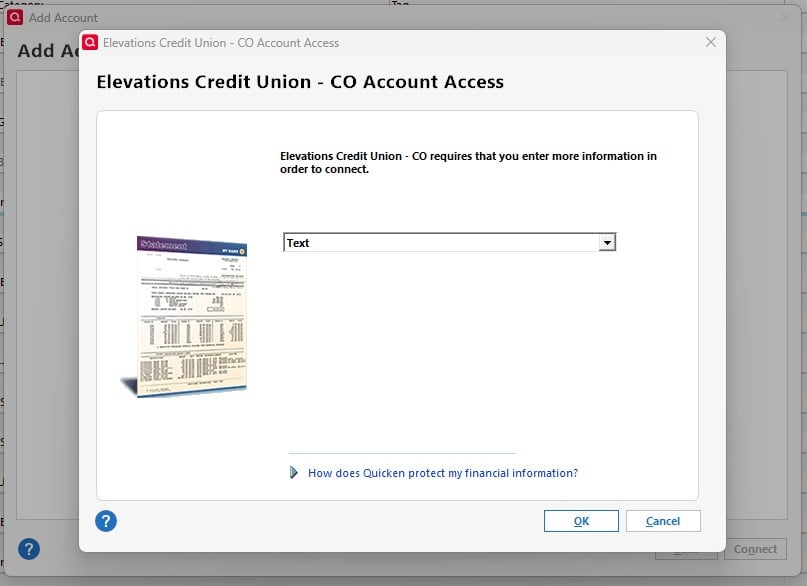Click the help icon in the Add Account window
The height and width of the screenshot is (586, 807).
click(x=29, y=549)
